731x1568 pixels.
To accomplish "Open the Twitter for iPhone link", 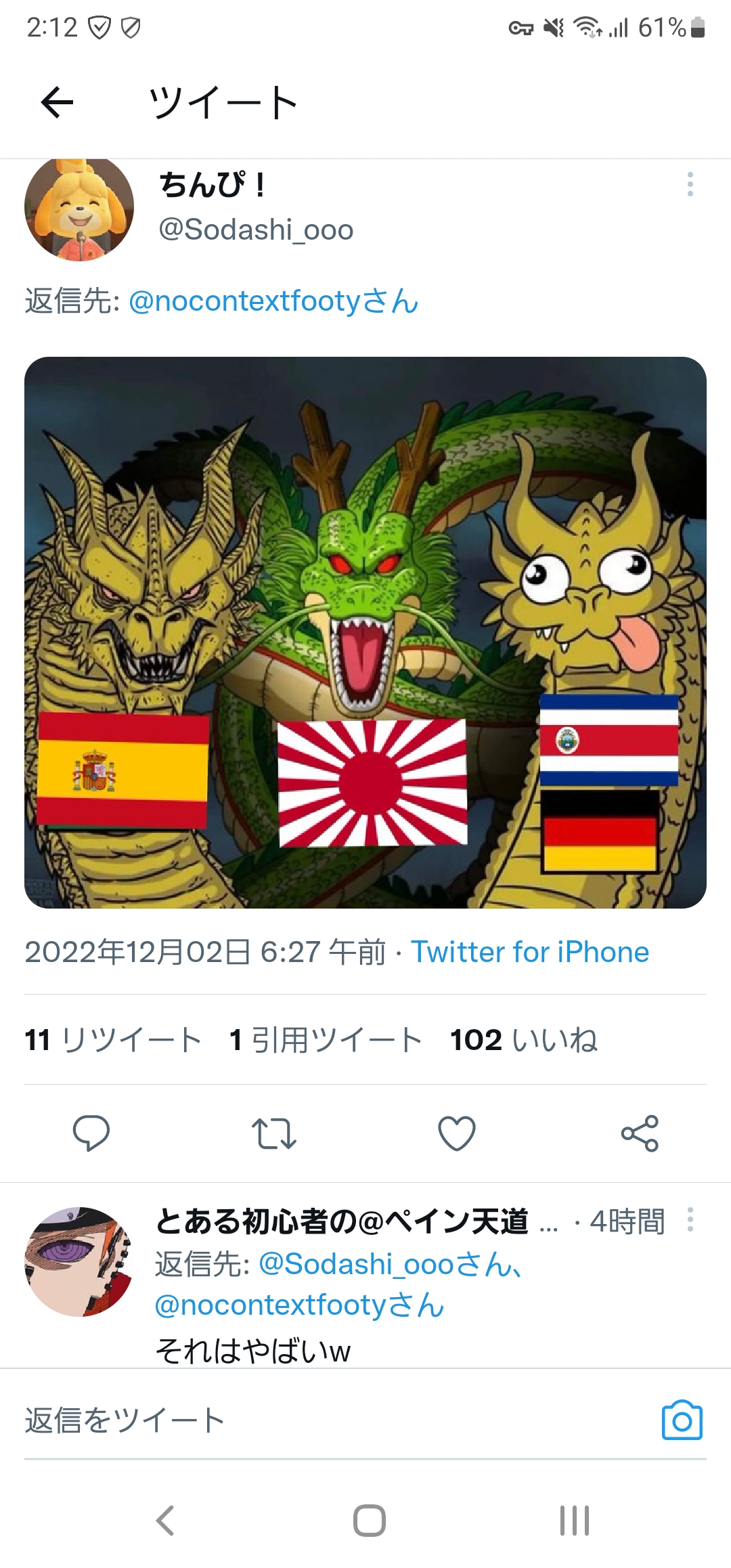I will [x=530, y=952].
